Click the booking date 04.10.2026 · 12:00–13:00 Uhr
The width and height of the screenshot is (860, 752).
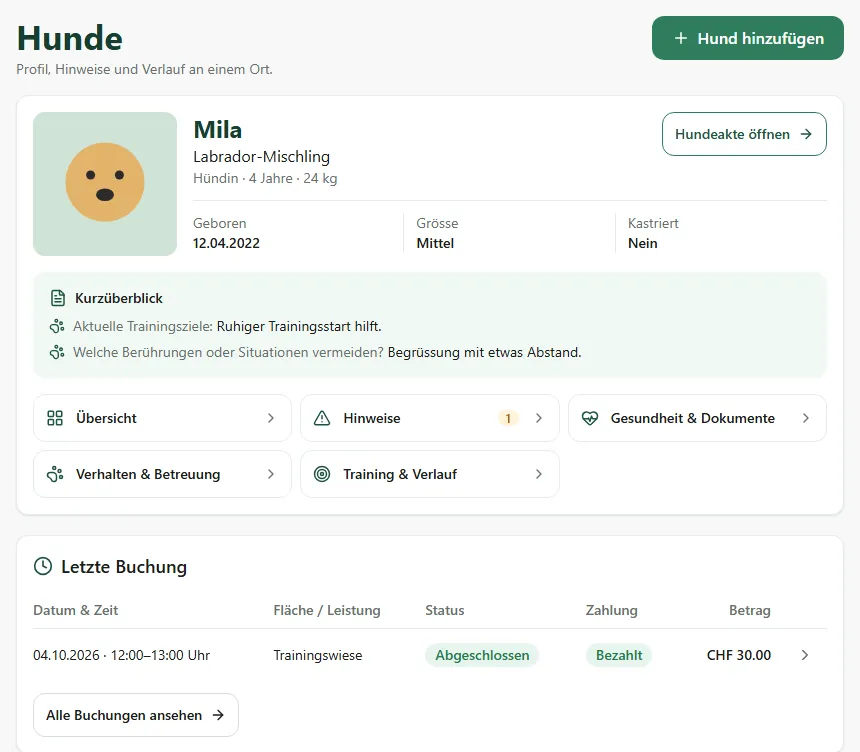point(122,655)
